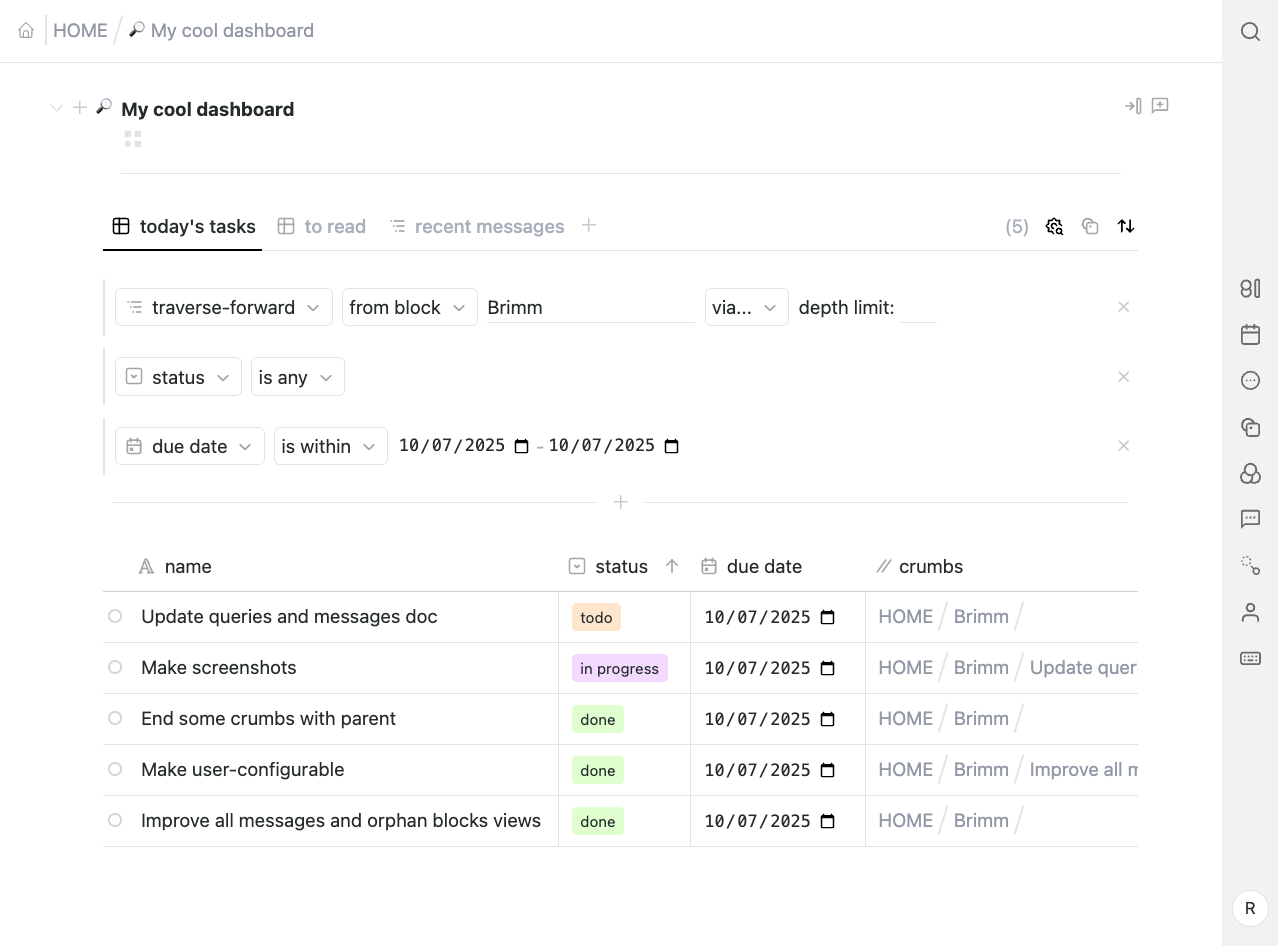Viewport: 1278px width, 946px height.
Task: Click due date column header
Action: point(752,567)
